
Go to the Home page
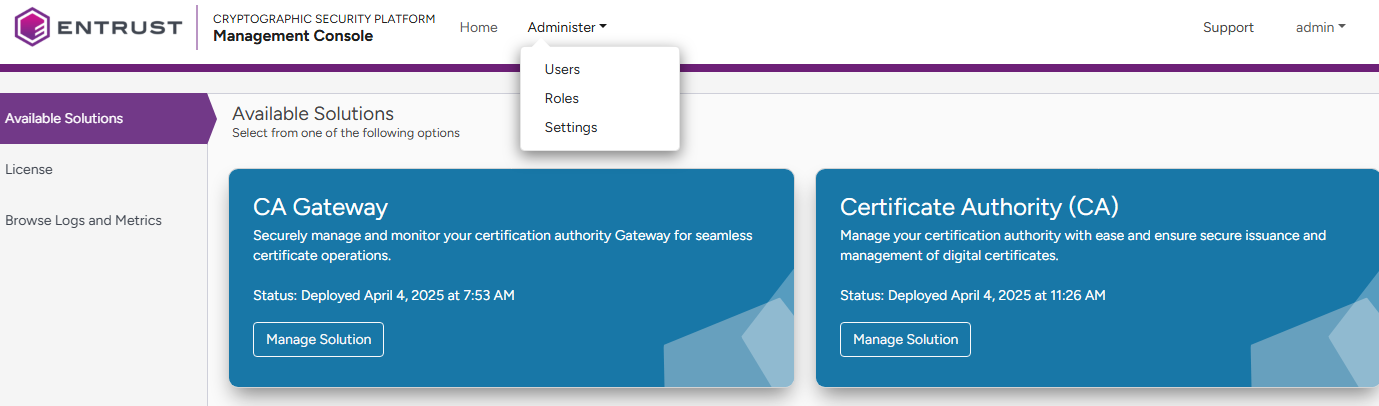tap(478, 28)
